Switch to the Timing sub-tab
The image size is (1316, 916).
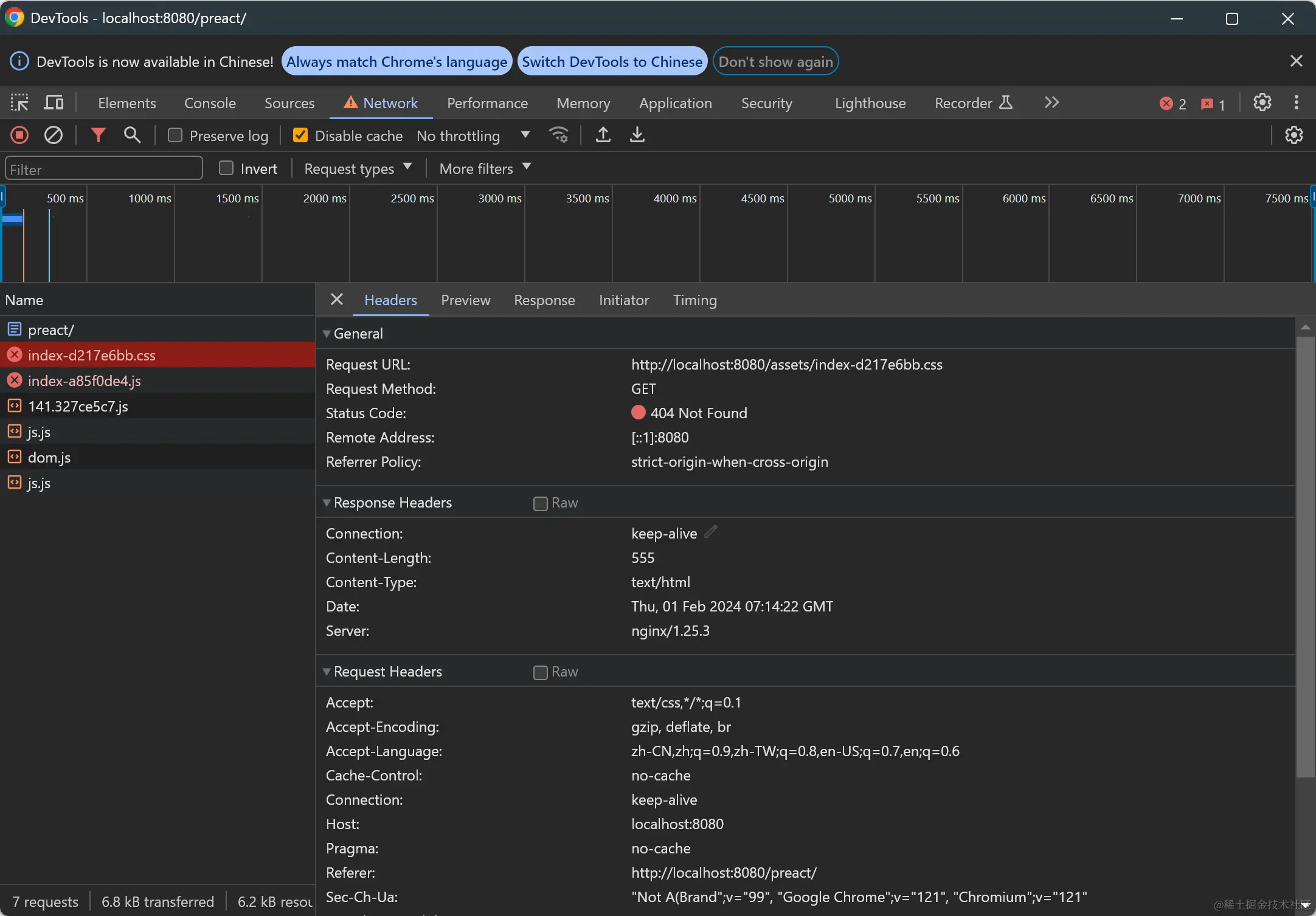694,300
